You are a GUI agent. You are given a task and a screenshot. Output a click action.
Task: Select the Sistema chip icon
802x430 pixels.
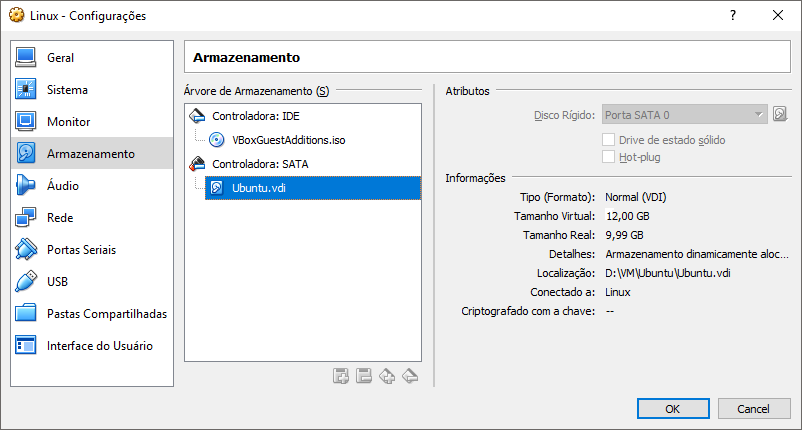click(x=26, y=89)
